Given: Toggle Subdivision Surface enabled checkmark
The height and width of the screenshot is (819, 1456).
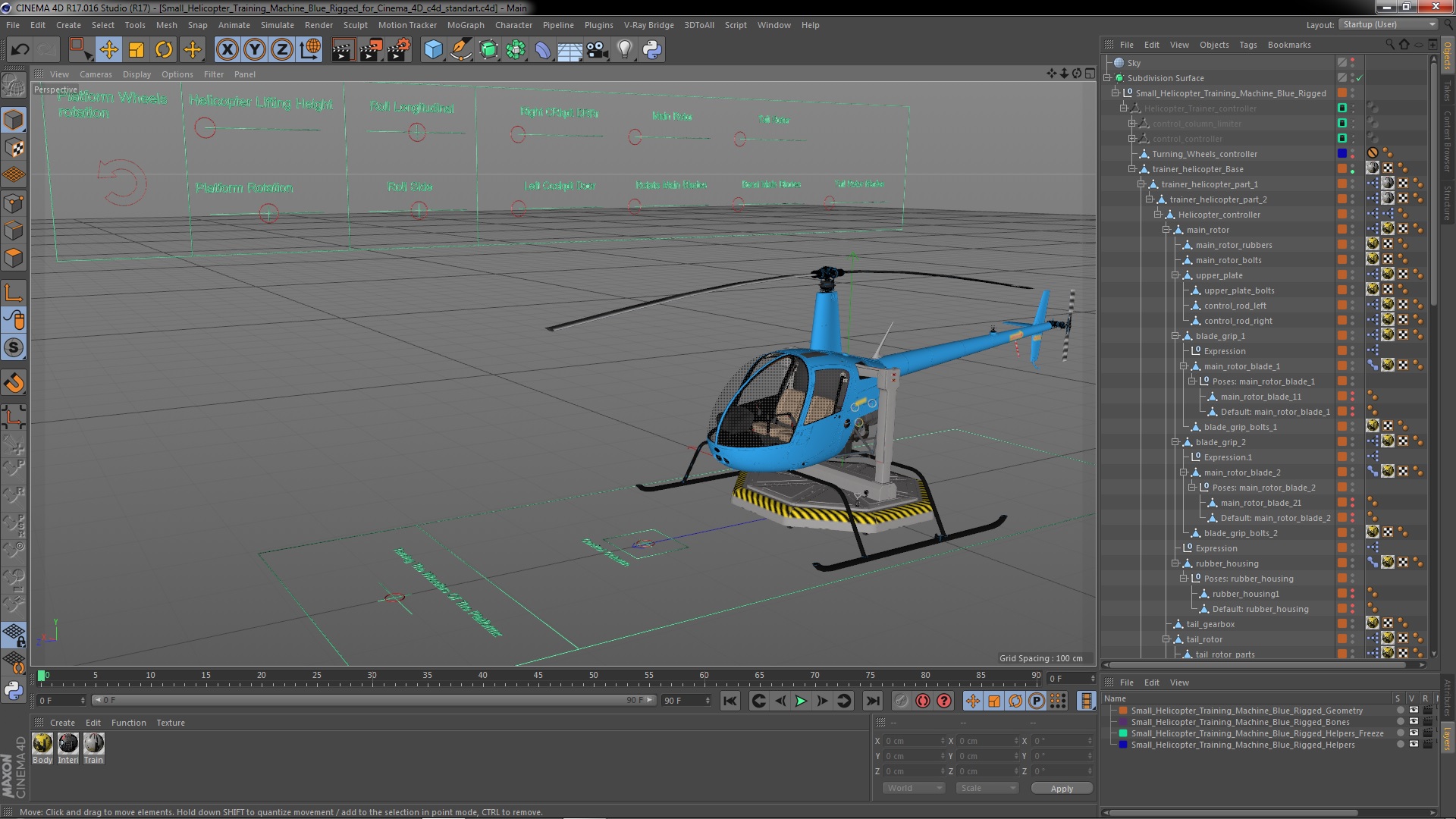Looking at the screenshot, I should point(1360,78).
